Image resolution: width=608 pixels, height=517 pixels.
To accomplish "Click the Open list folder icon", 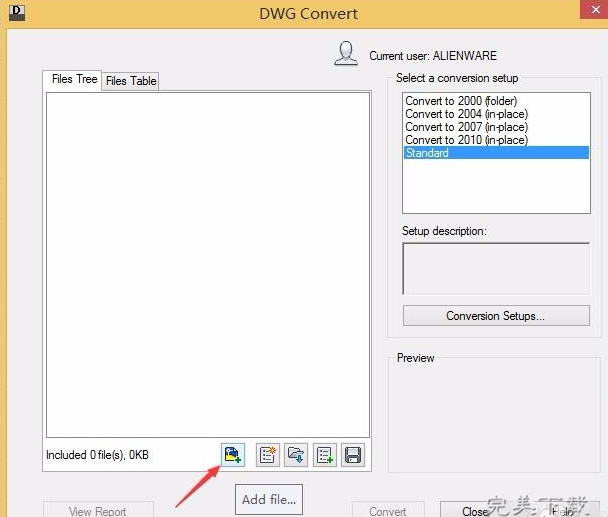I will (x=296, y=455).
